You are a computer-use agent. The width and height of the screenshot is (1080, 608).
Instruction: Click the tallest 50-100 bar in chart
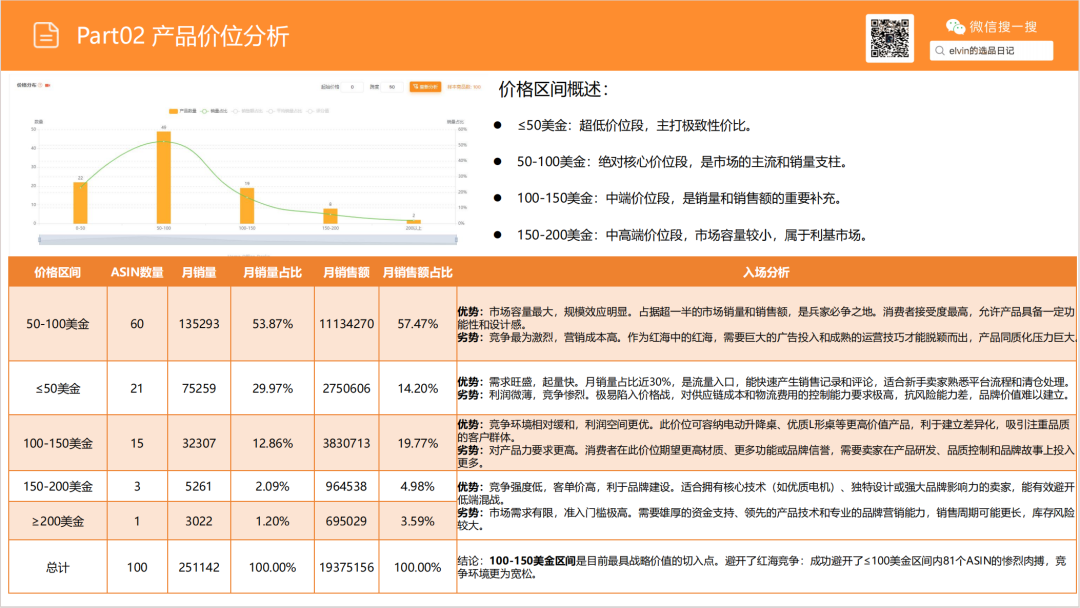(163, 177)
